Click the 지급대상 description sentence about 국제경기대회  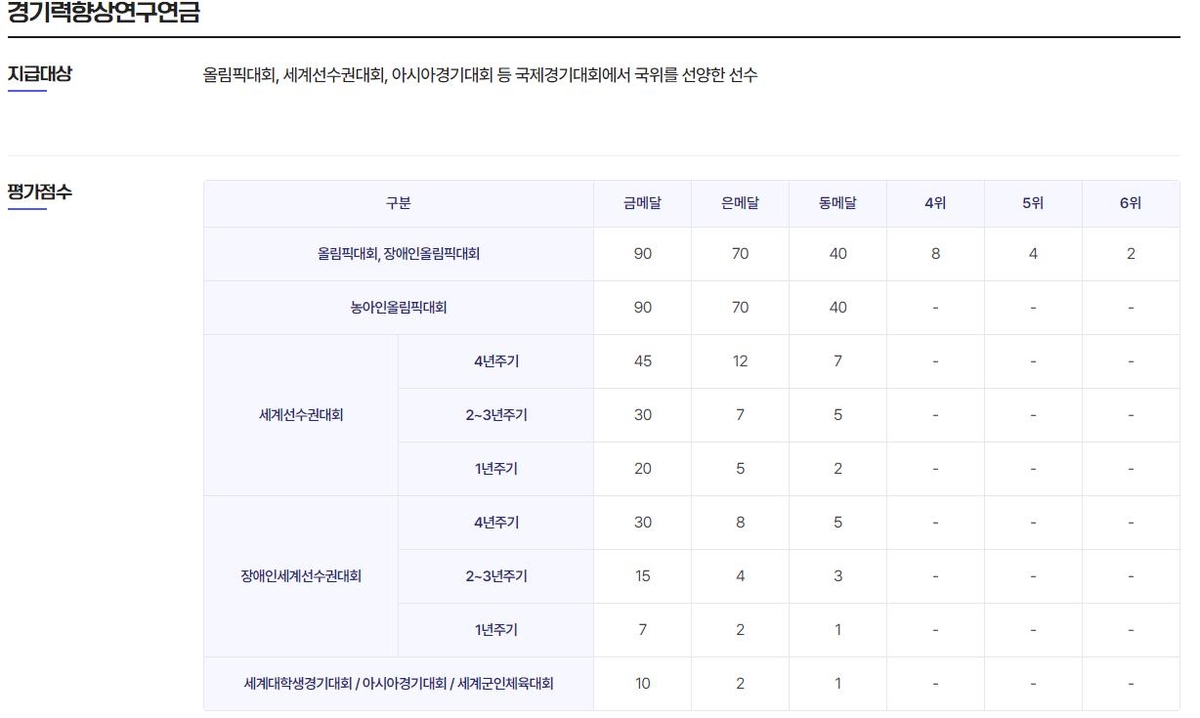(480, 75)
